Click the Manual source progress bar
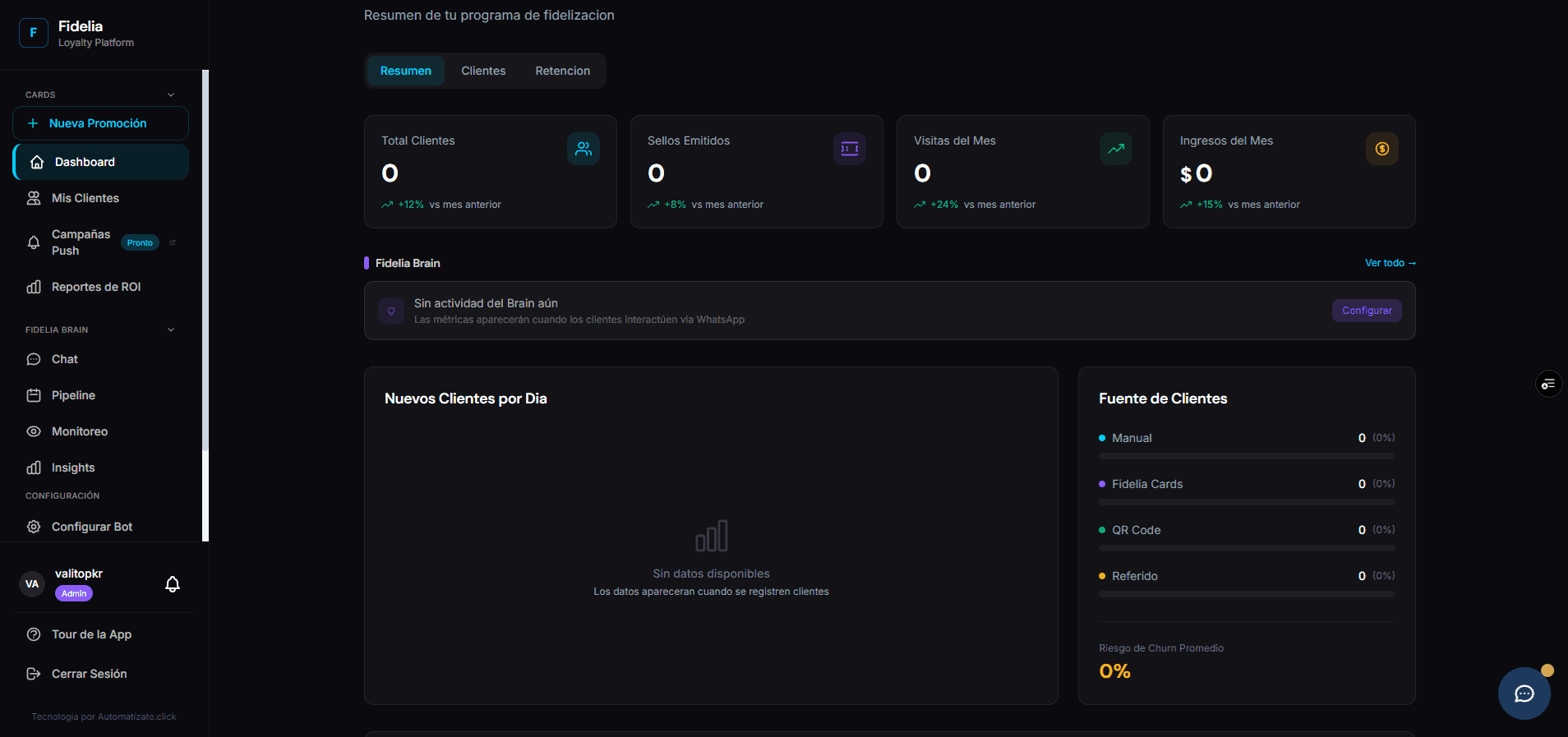This screenshot has width=1568, height=737. point(1247,456)
